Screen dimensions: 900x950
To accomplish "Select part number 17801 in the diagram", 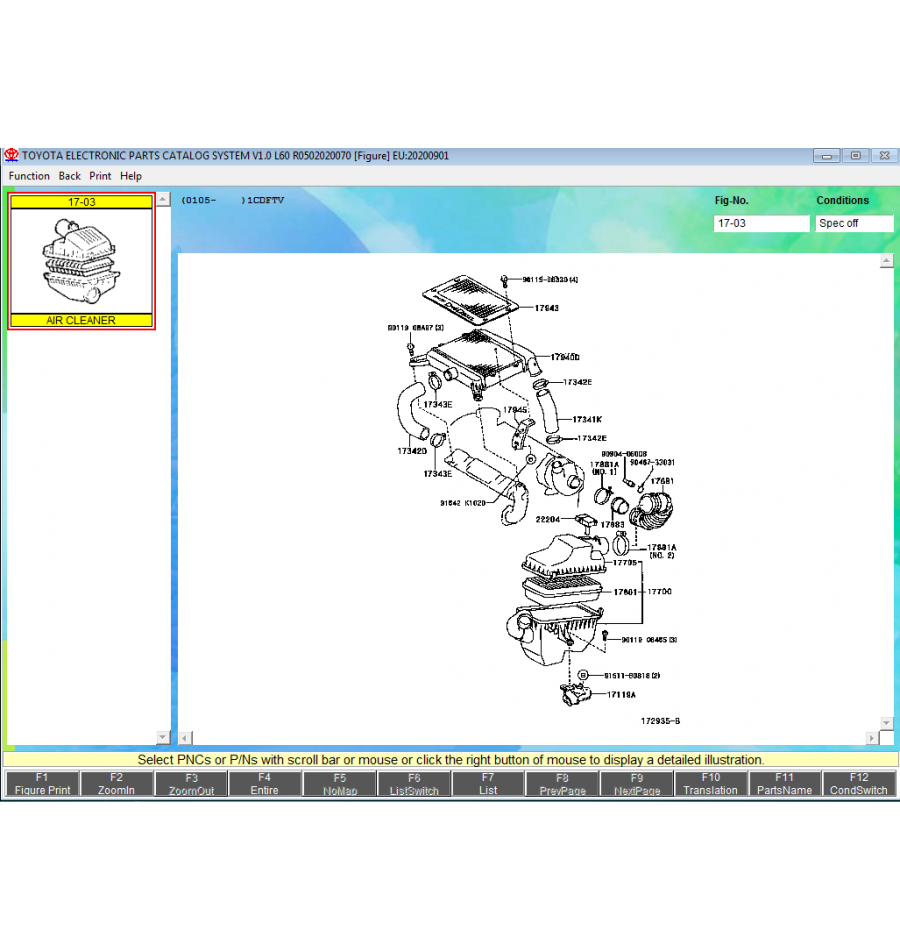I will 625,592.
